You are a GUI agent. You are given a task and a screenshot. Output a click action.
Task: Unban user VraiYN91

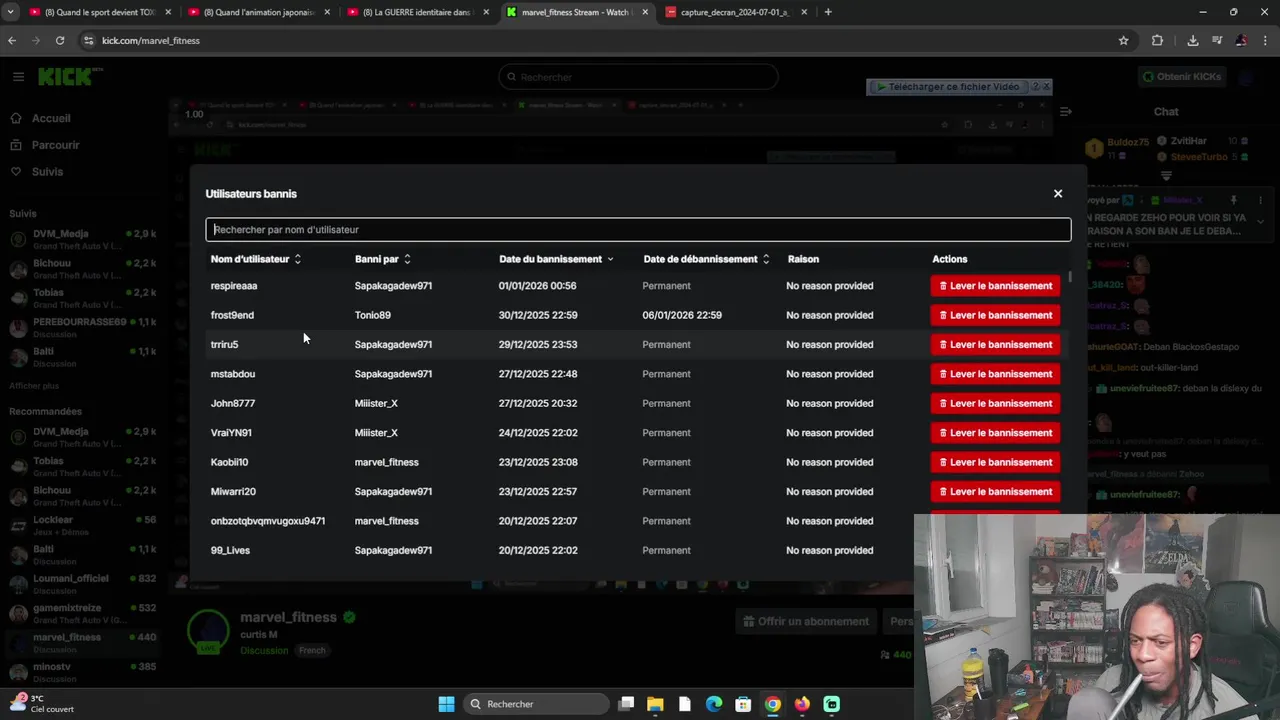995,433
